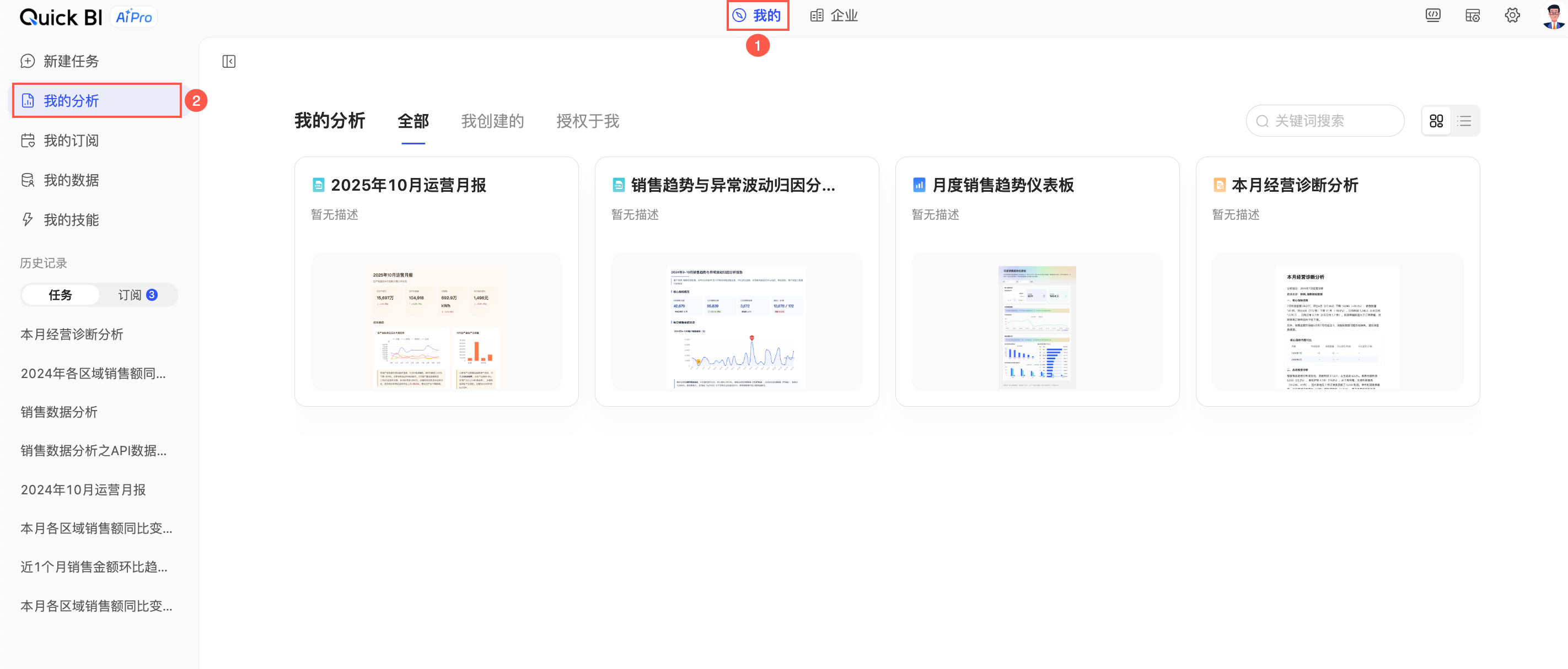Click 暂无描述 under 2025年10月运营月报

click(x=335, y=215)
